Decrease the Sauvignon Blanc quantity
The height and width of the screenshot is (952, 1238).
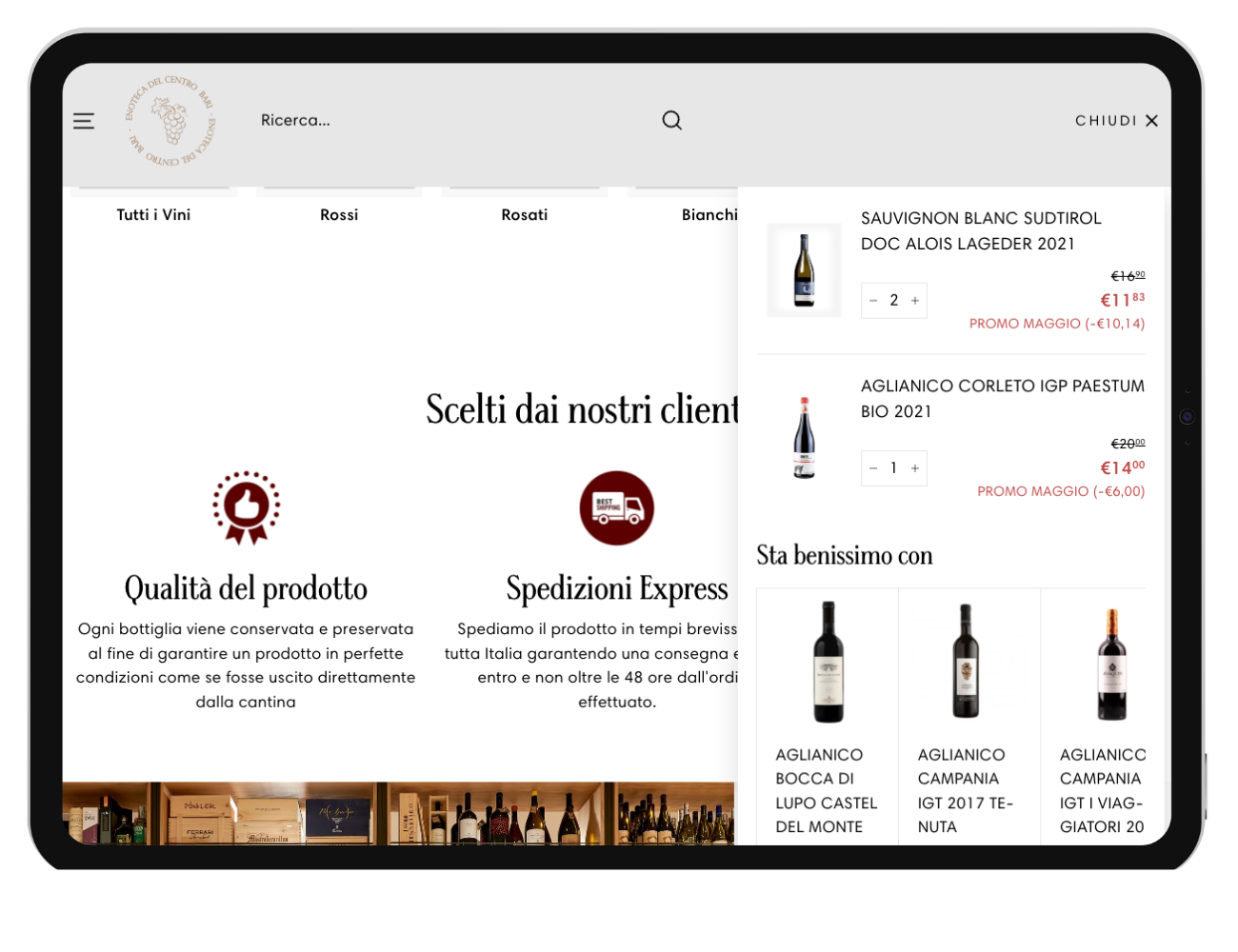click(x=873, y=301)
